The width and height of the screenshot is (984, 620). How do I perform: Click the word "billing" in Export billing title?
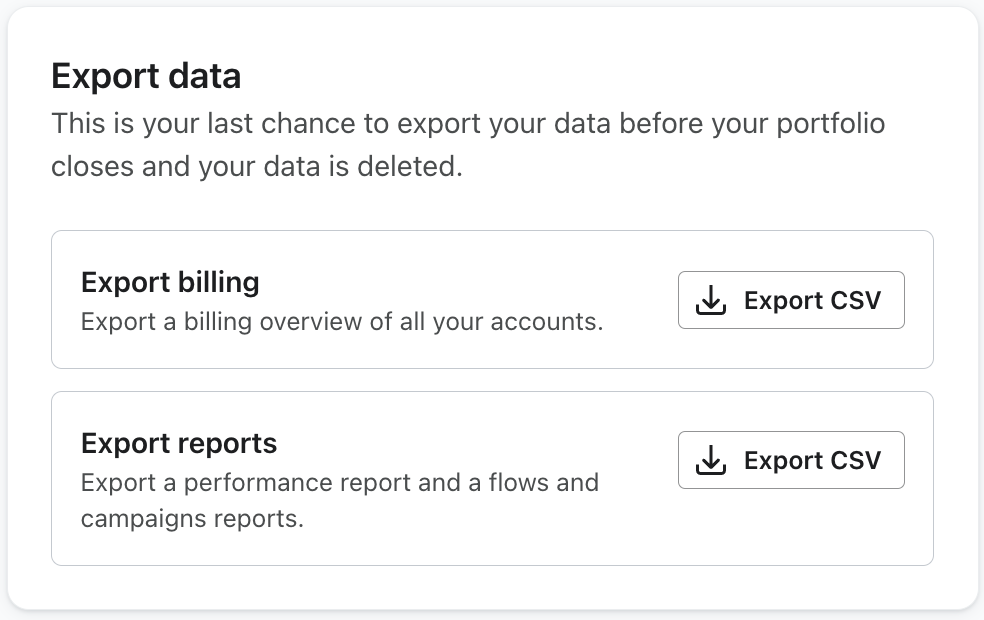217,282
